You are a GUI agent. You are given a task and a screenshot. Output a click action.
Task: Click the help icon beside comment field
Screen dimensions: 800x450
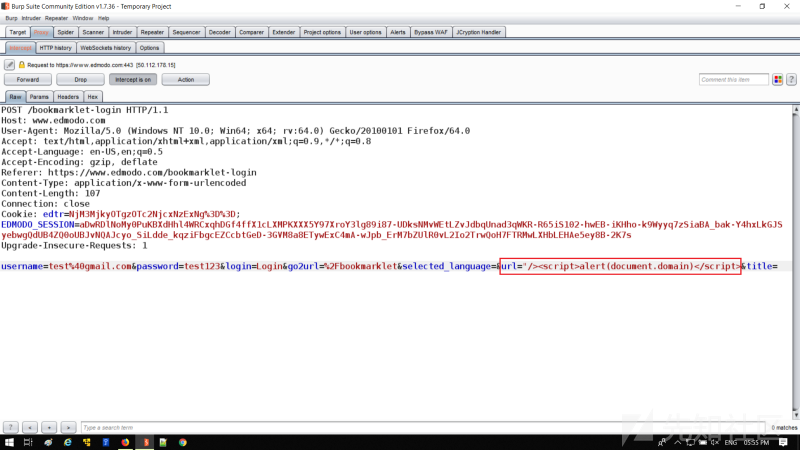(791, 80)
